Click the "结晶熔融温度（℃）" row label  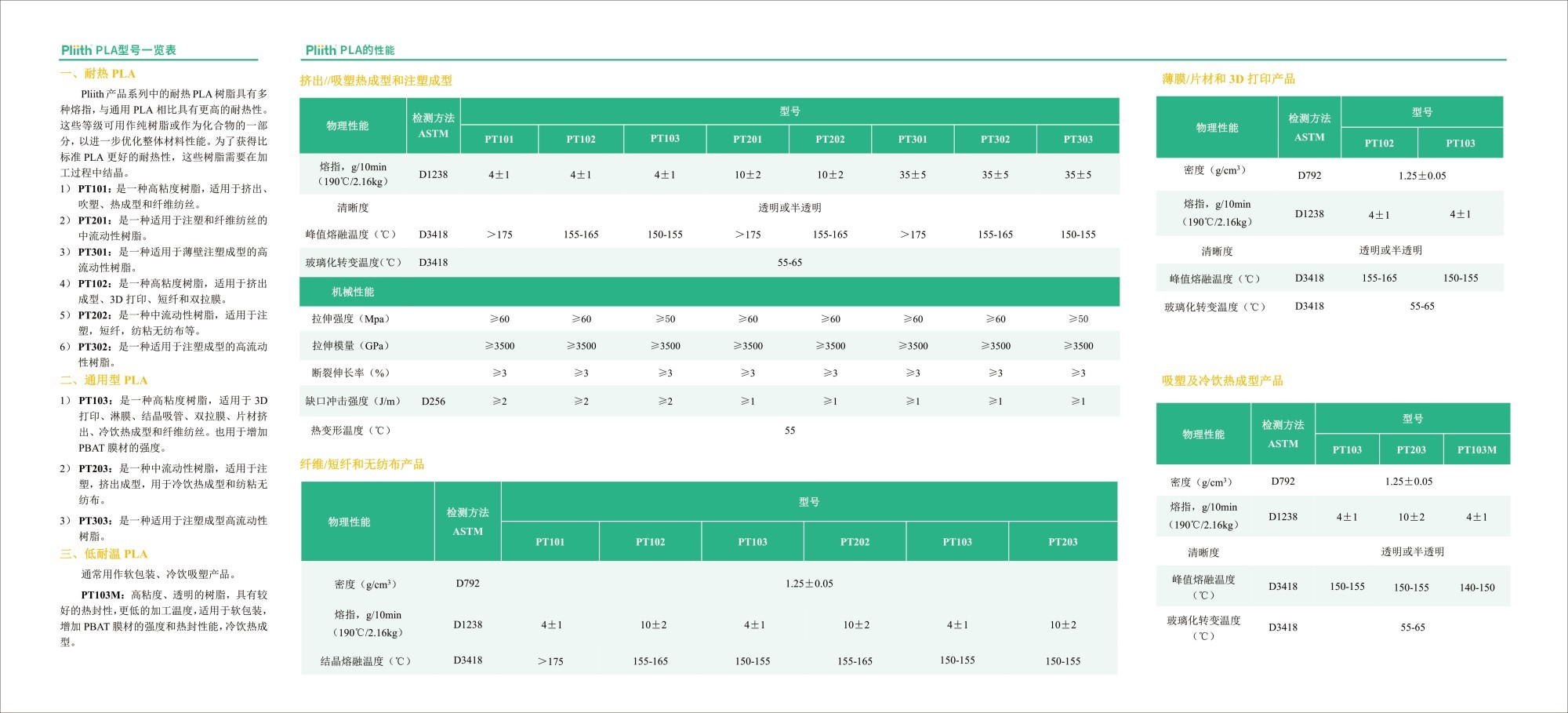click(x=365, y=661)
